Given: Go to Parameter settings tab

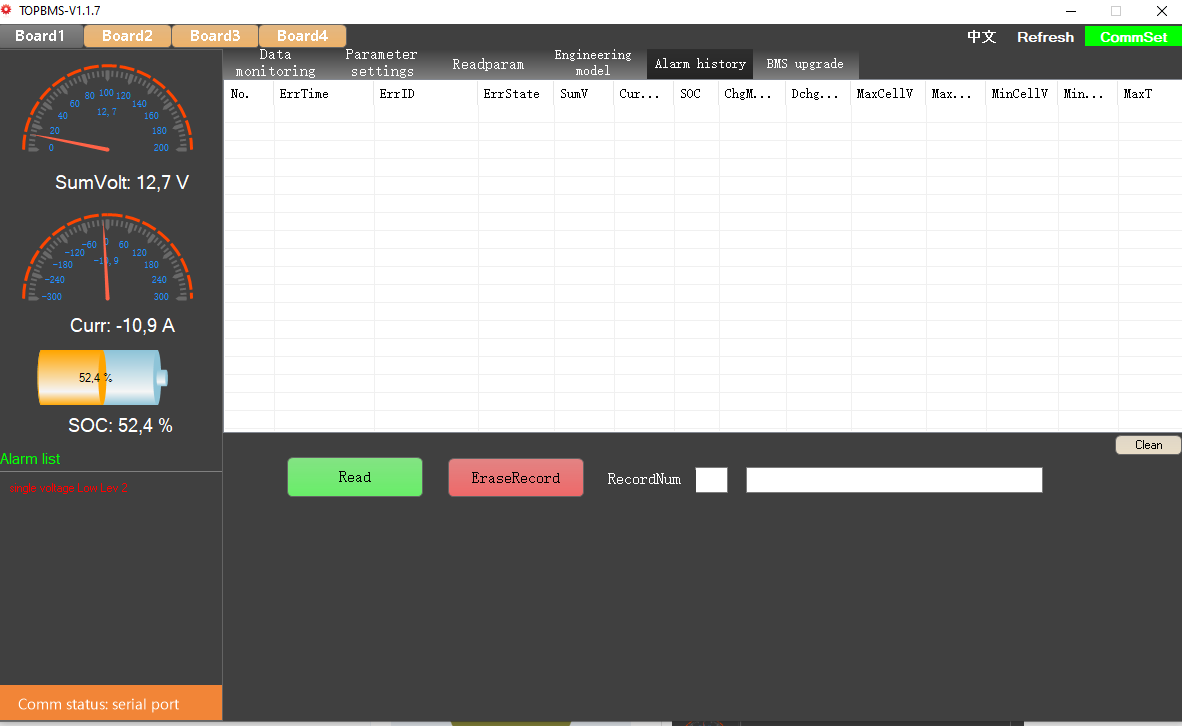Looking at the screenshot, I should pyautogui.click(x=382, y=63).
